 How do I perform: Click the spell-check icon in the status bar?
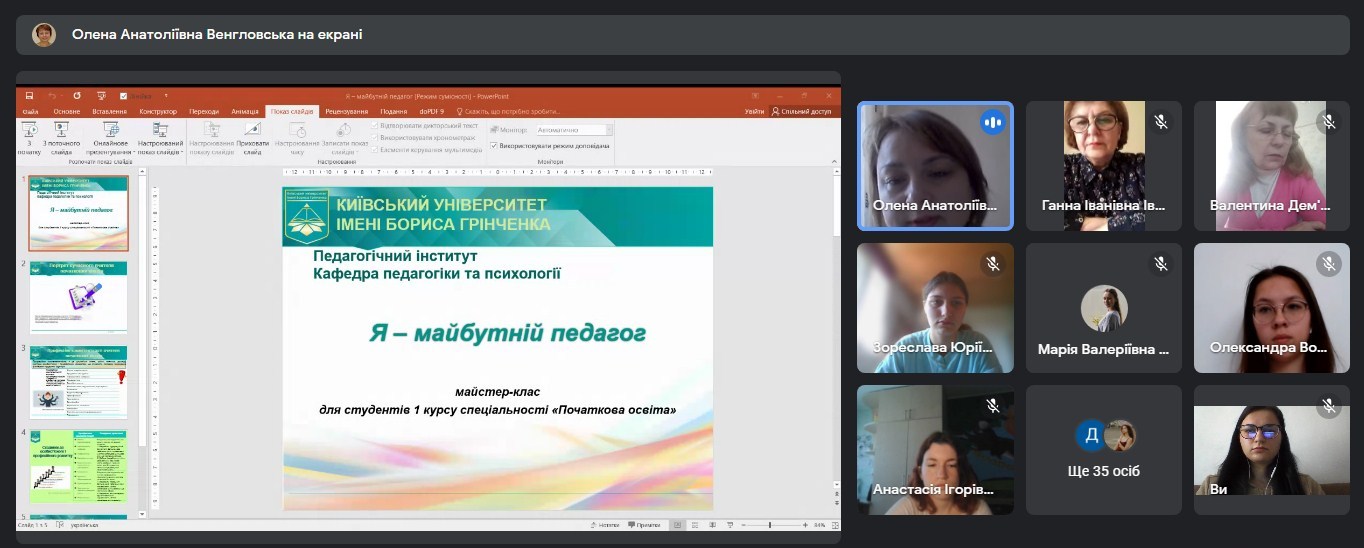61,525
